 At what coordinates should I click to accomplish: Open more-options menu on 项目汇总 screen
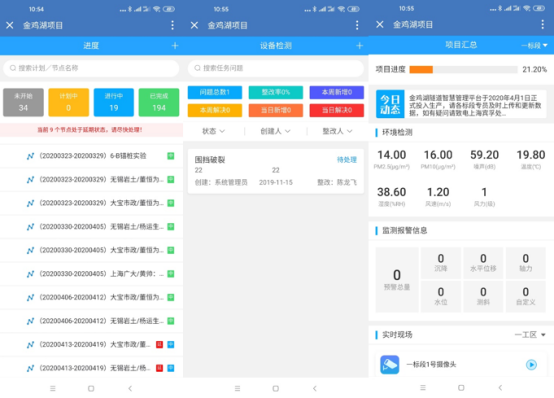pyautogui.click(x=543, y=24)
